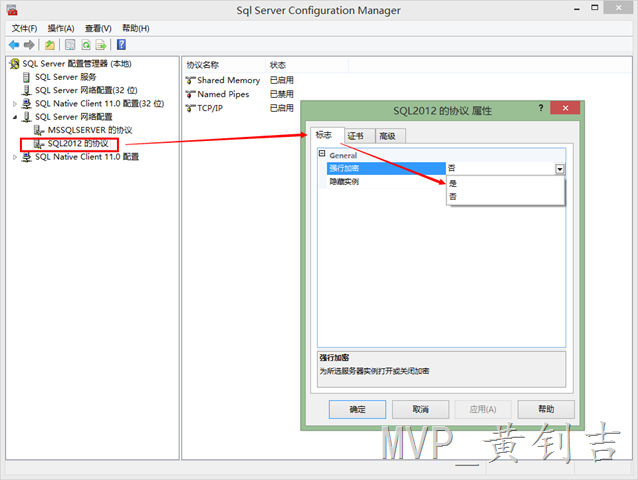638x480 pixels.
Task: Click the 状态 column header
Action: coord(307,65)
